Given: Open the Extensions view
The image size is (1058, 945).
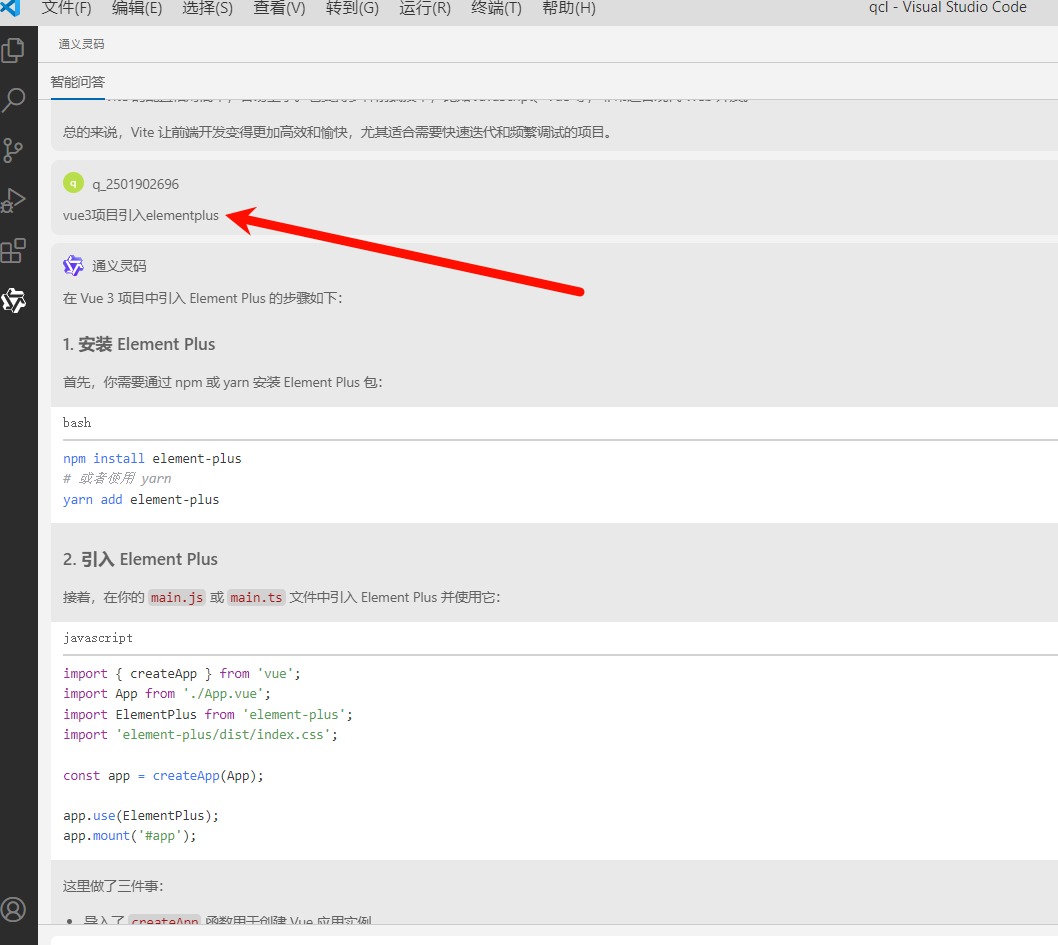Looking at the screenshot, I should click(x=13, y=251).
